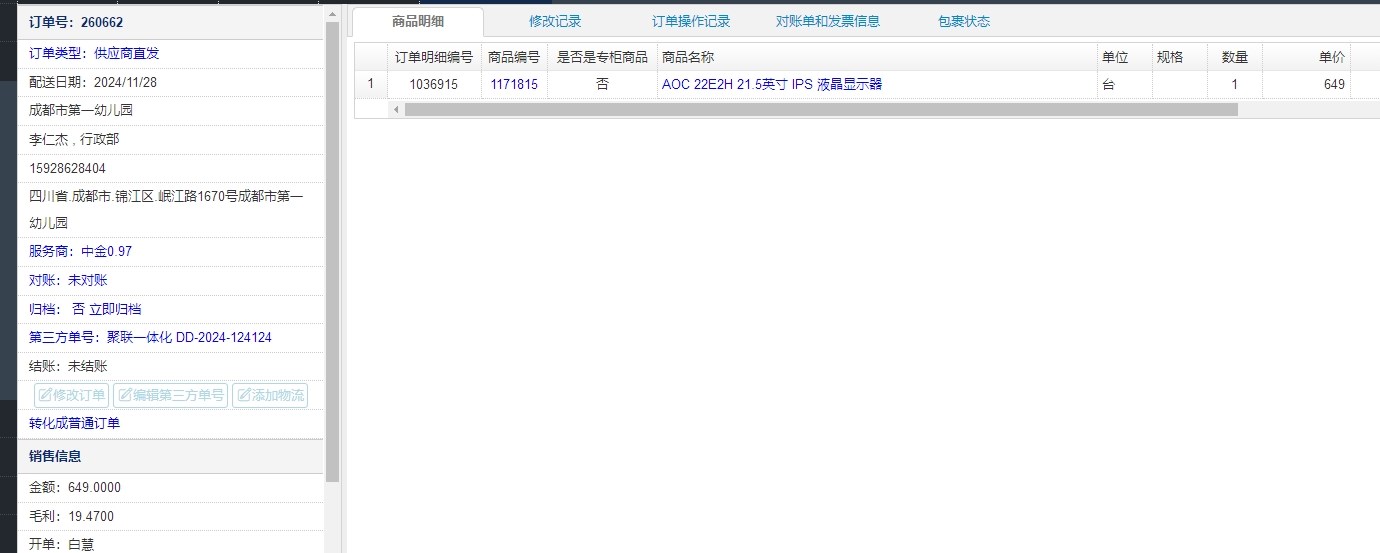Click contact 李仁杰，行政部
Image resolution: width=1380 pixels, height=553 pixels.
pyautogui.click(x=74, y=139)
